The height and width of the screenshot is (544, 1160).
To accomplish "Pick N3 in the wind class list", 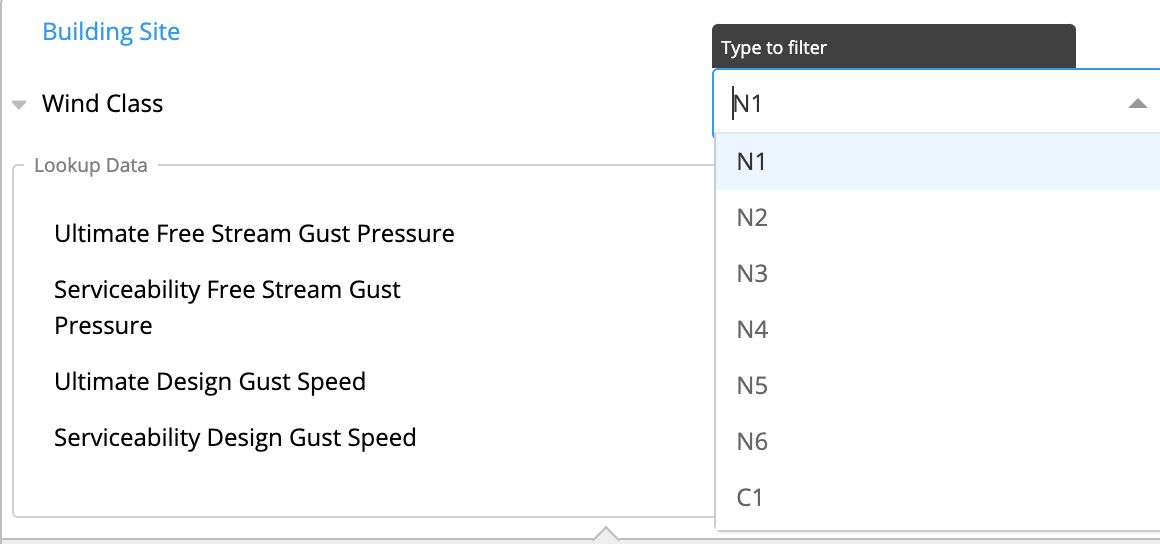I will 937,274.
